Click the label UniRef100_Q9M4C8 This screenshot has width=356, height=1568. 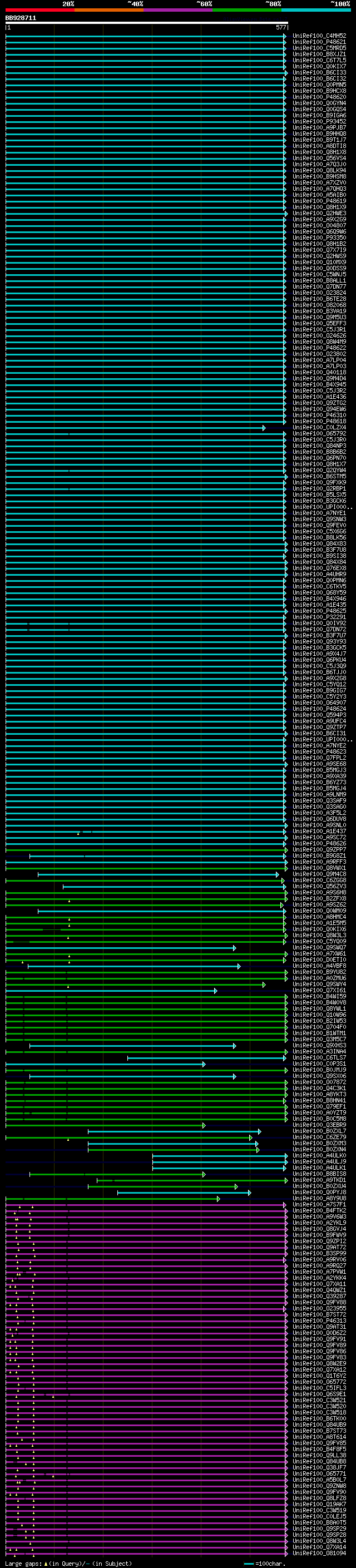pos(319,875)
